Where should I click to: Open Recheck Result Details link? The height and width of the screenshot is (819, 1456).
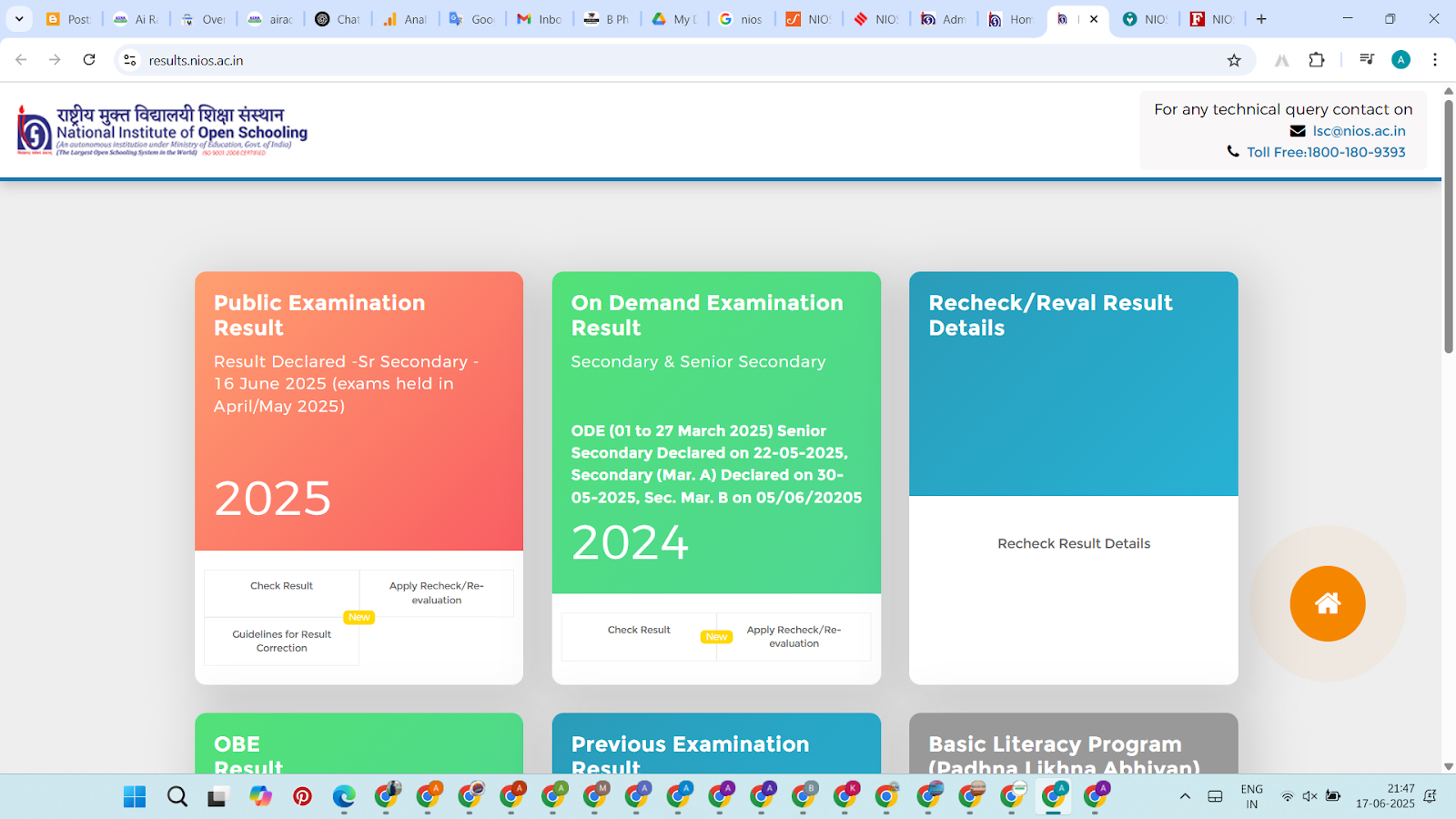point(1074,543)
